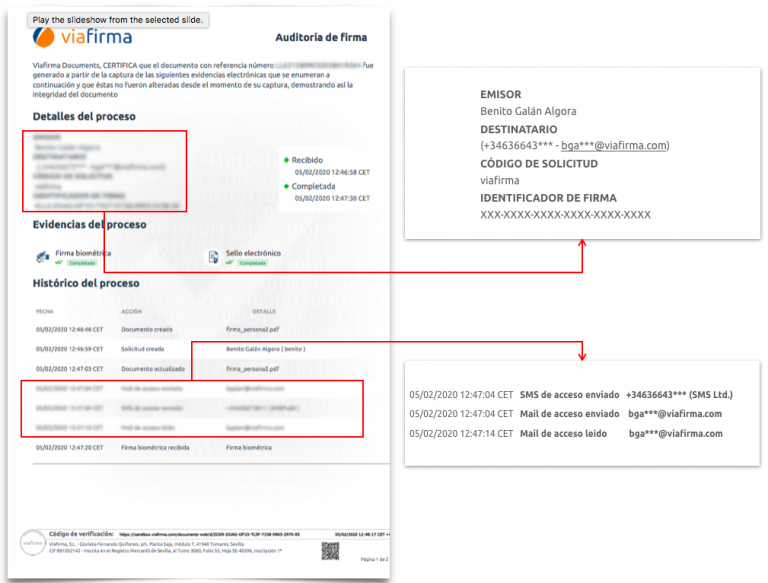This screenshot has width=768, height=583.
Task: Click the green Completada status marker
Action: click(x=286, y=186)
